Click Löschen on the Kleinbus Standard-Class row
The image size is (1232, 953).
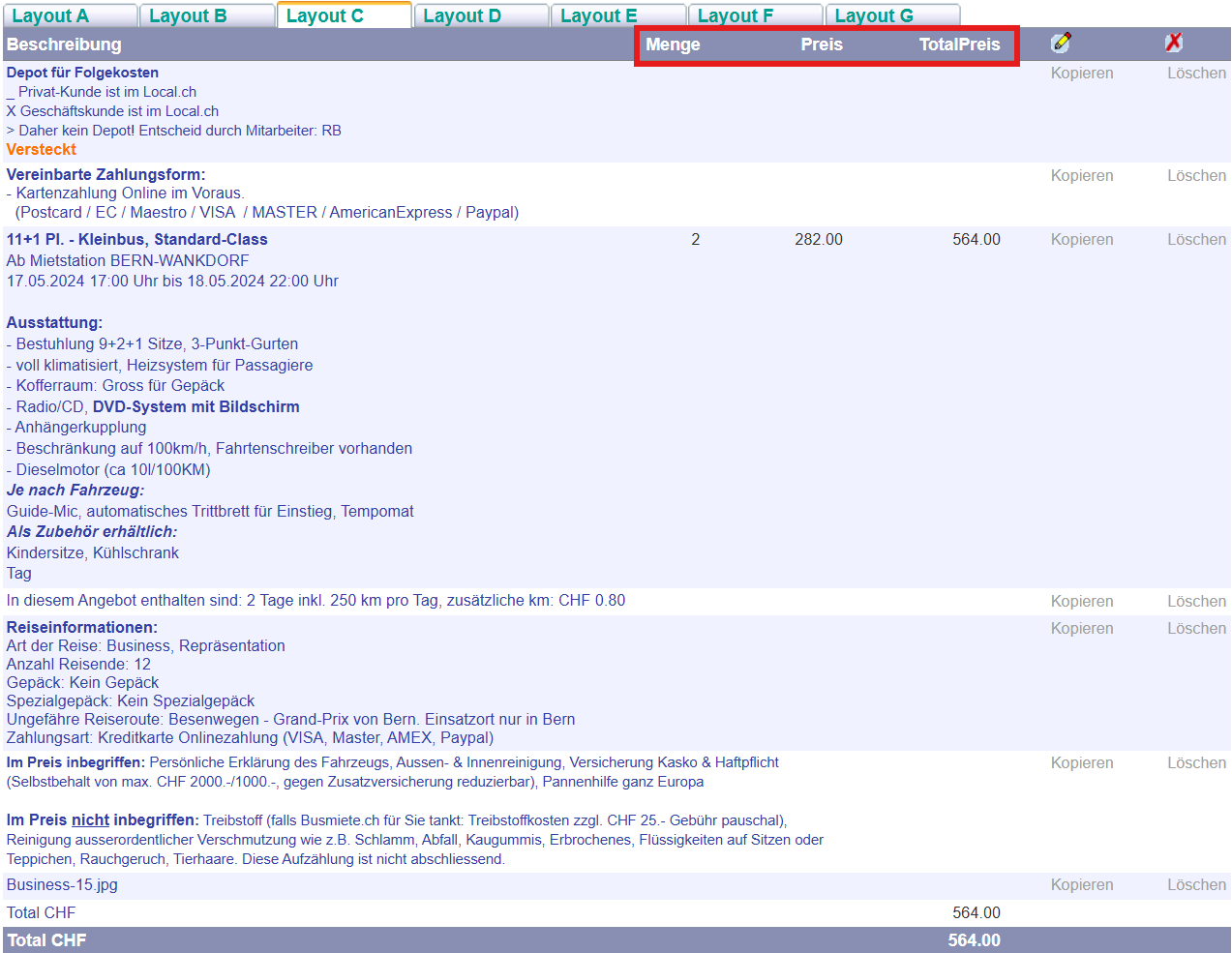1196,240
